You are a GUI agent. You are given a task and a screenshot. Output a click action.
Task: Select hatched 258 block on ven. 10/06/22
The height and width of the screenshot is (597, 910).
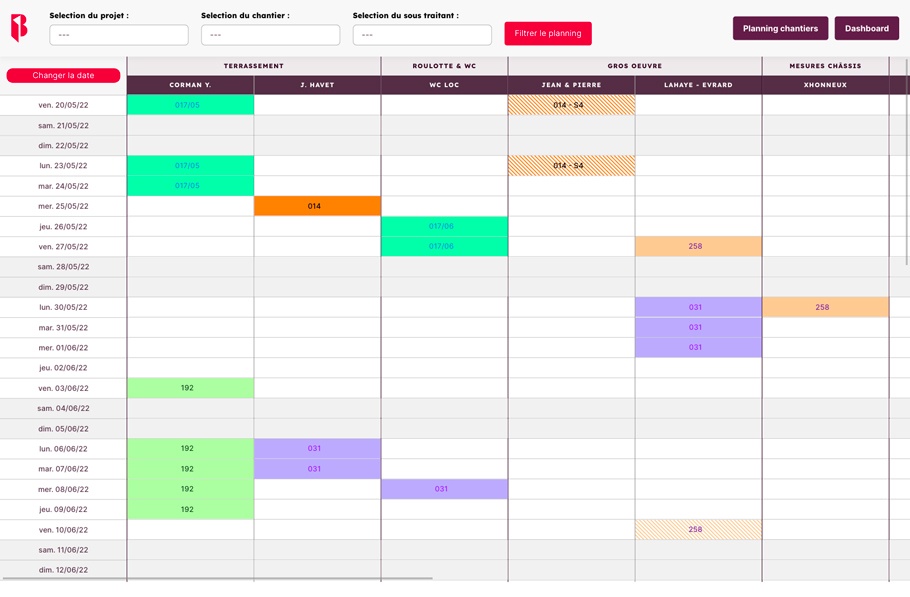click(x=698, y=529)
